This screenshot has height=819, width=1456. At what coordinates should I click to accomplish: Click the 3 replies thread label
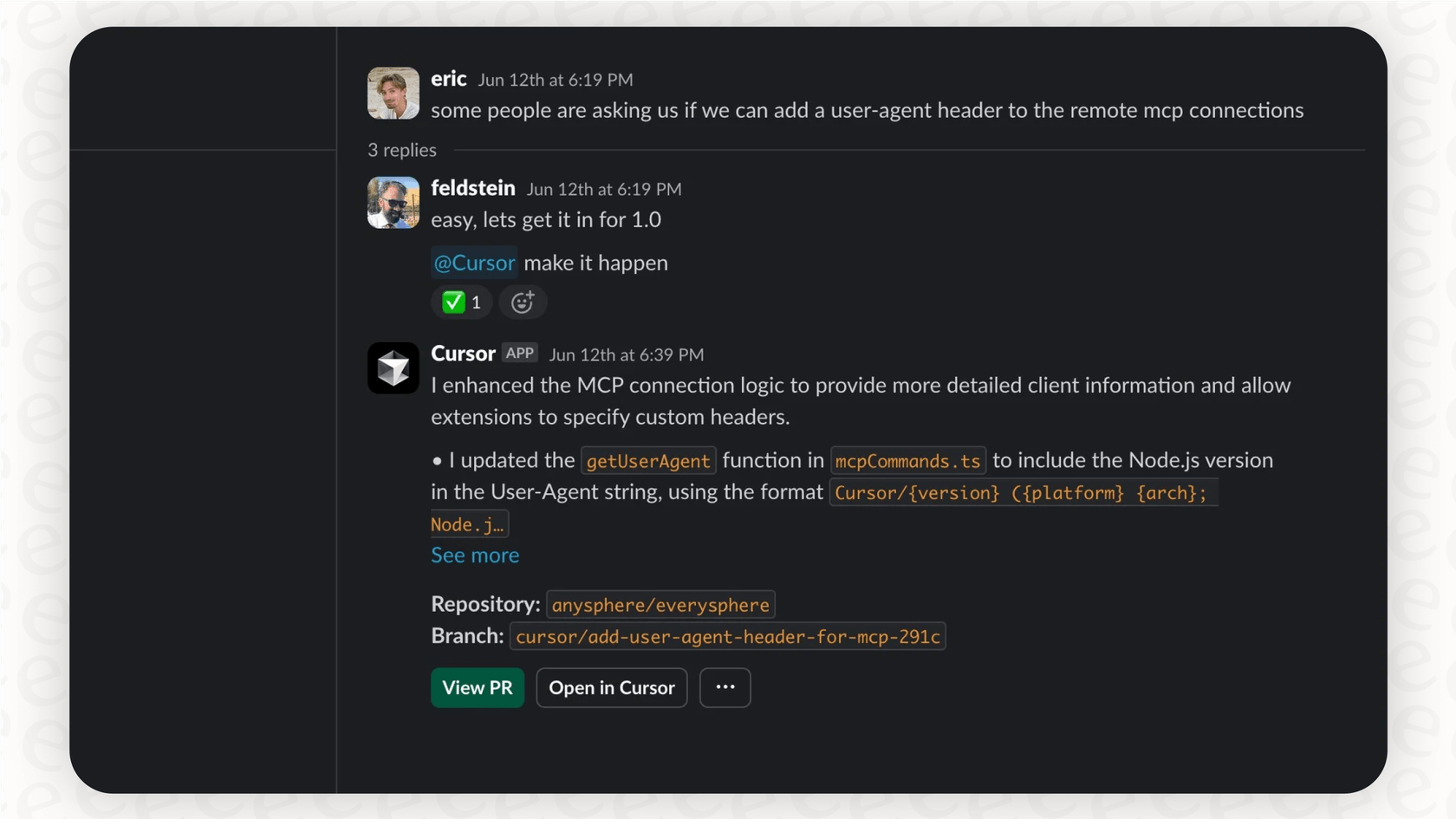401,149
